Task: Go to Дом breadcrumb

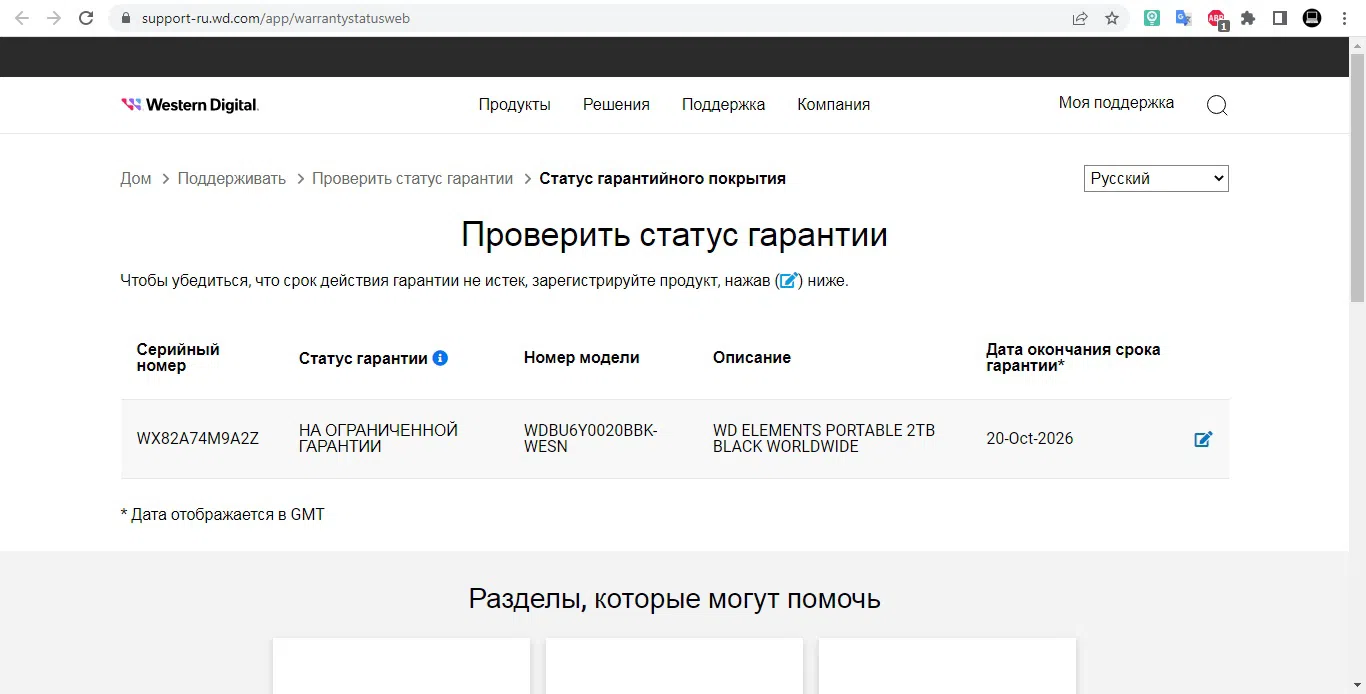Action: (136, 178)
